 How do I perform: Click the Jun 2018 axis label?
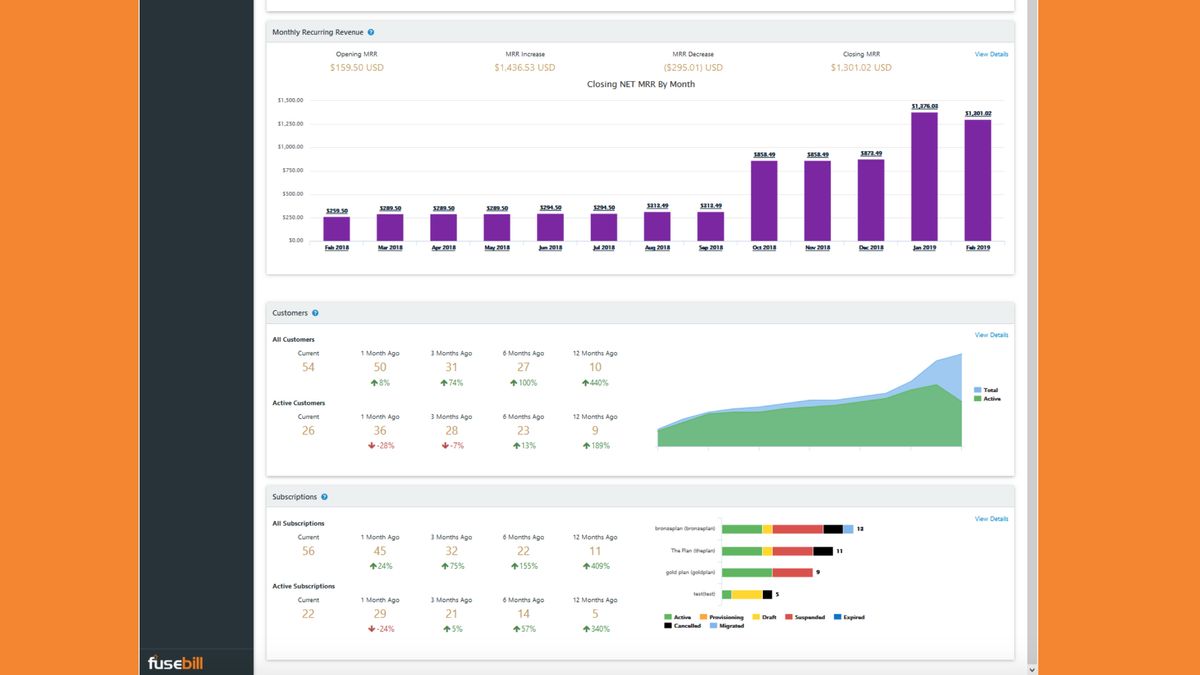[x=550, y=247]
